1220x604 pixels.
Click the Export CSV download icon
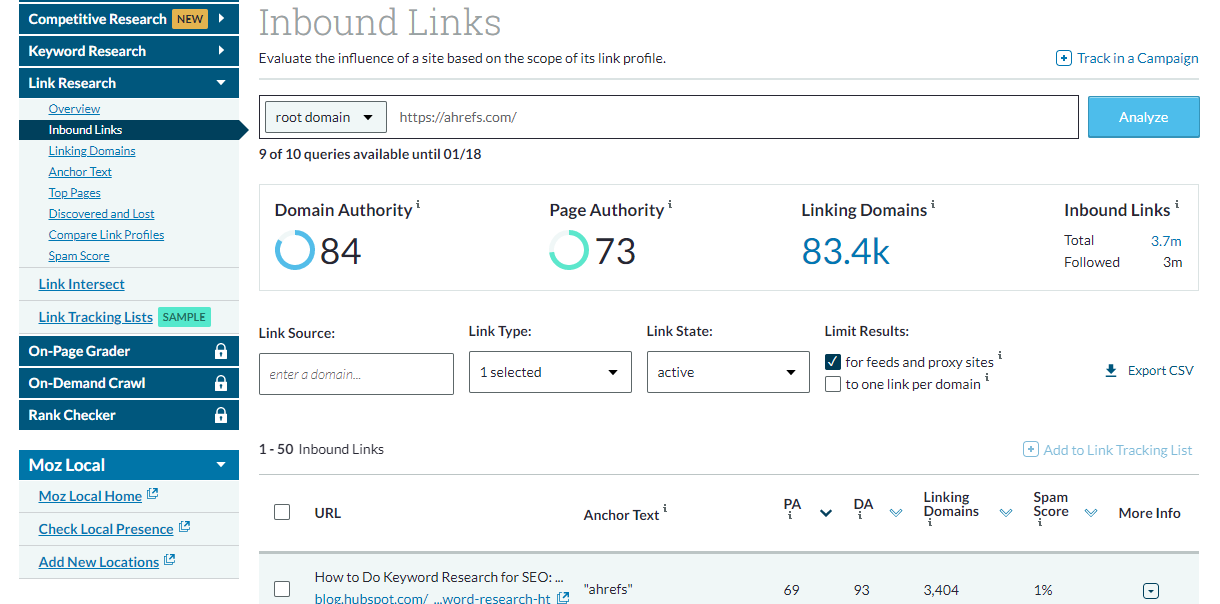tap(1110, 371)
